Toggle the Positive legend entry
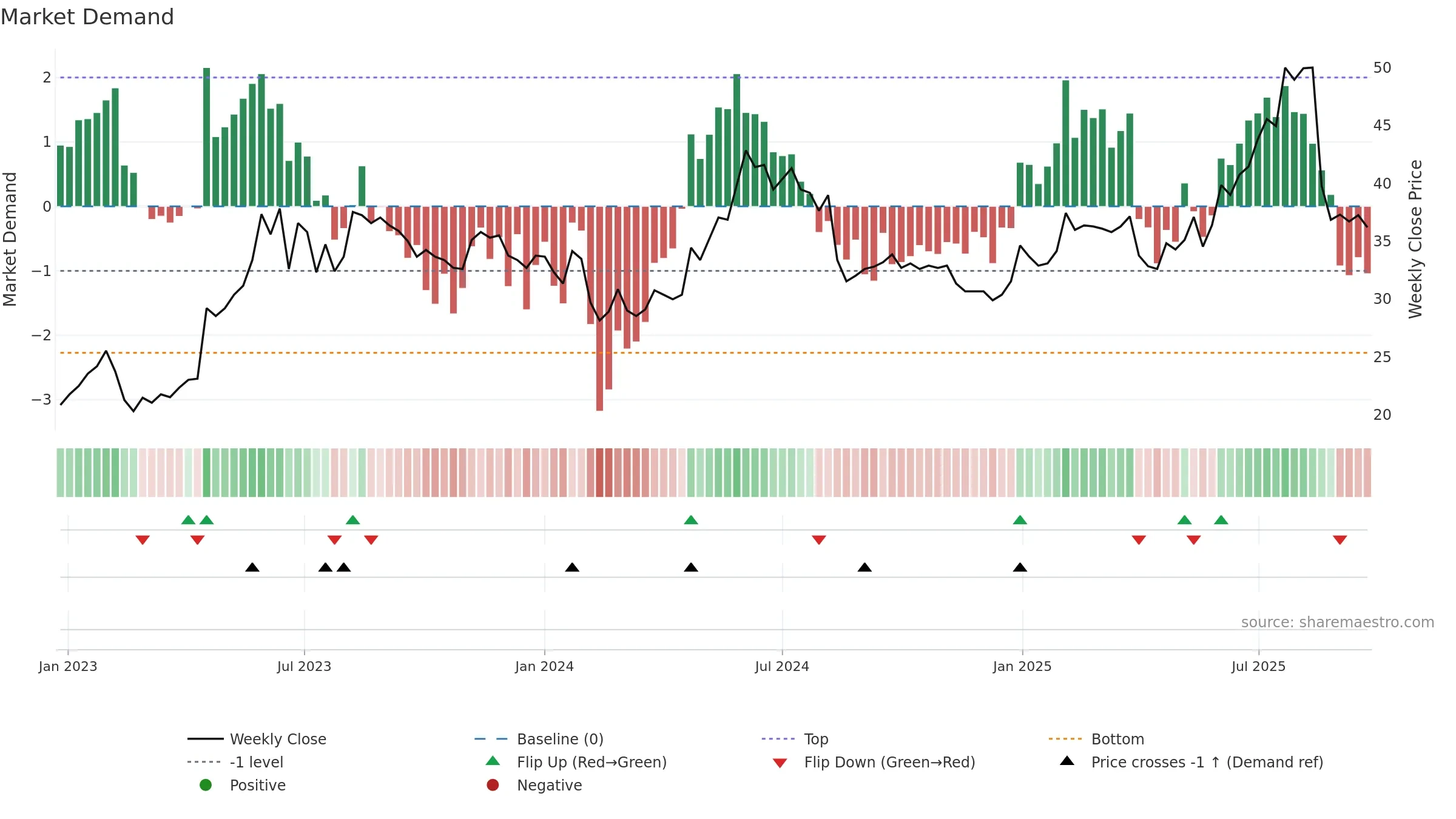The image size is (1456, 819). click(x=243, y=785)
